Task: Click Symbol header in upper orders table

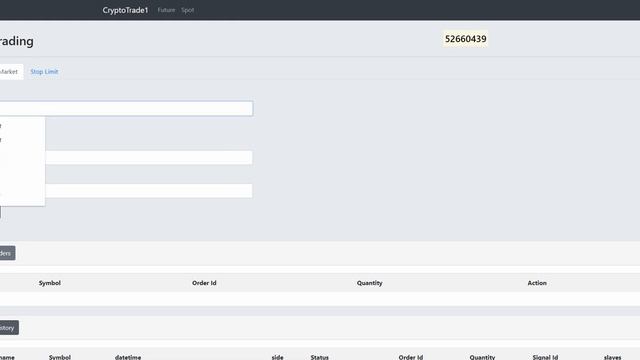Action: pyautogui.click(x=50, y=283)
